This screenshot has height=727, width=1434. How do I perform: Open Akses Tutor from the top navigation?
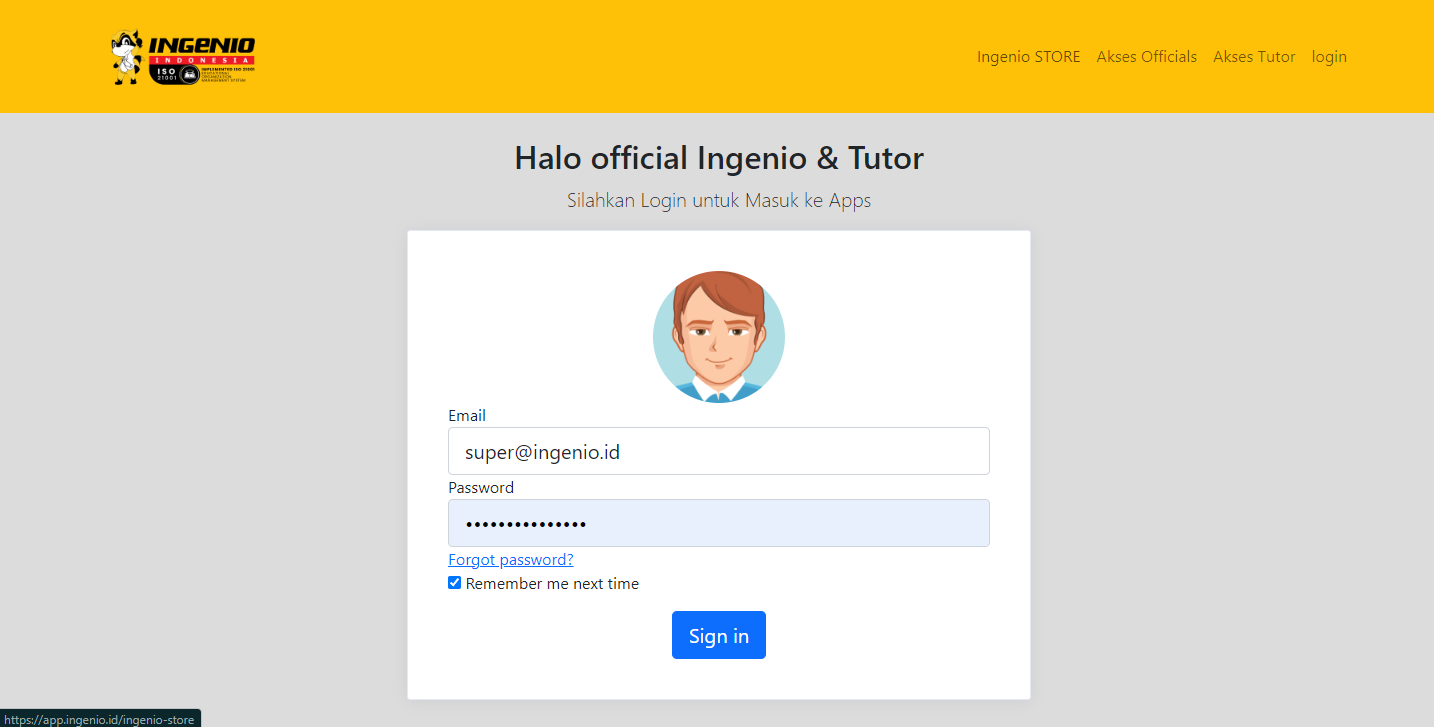tap(1254, 57)
